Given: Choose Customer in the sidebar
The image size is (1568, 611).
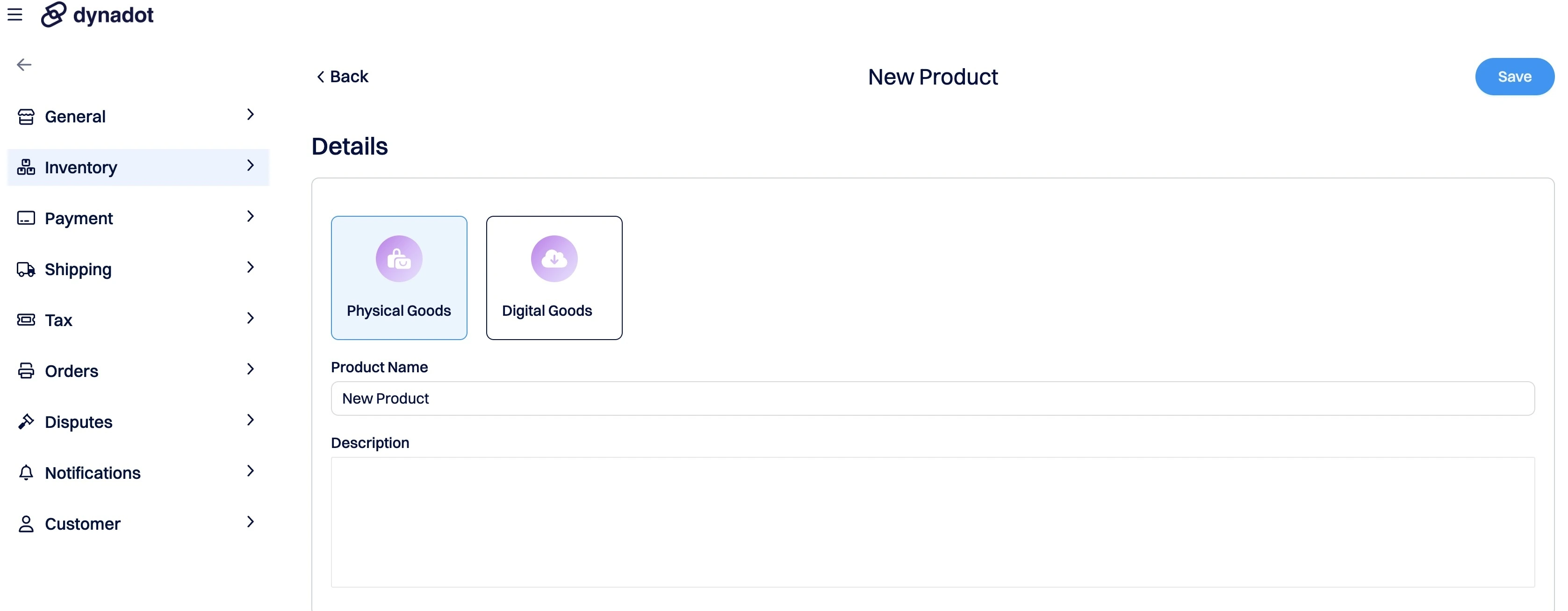Looking at the screenshot, I should point(83,524).
